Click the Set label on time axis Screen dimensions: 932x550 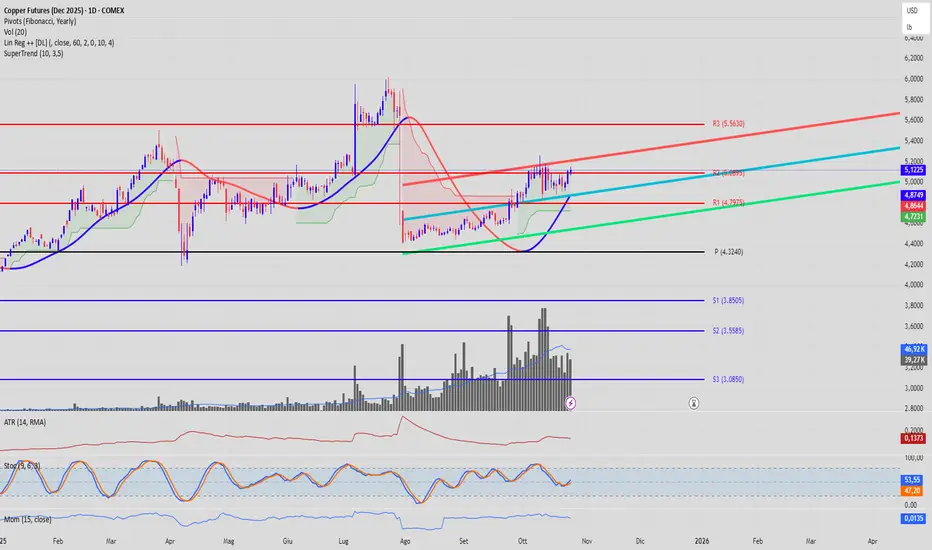point(464,541)
